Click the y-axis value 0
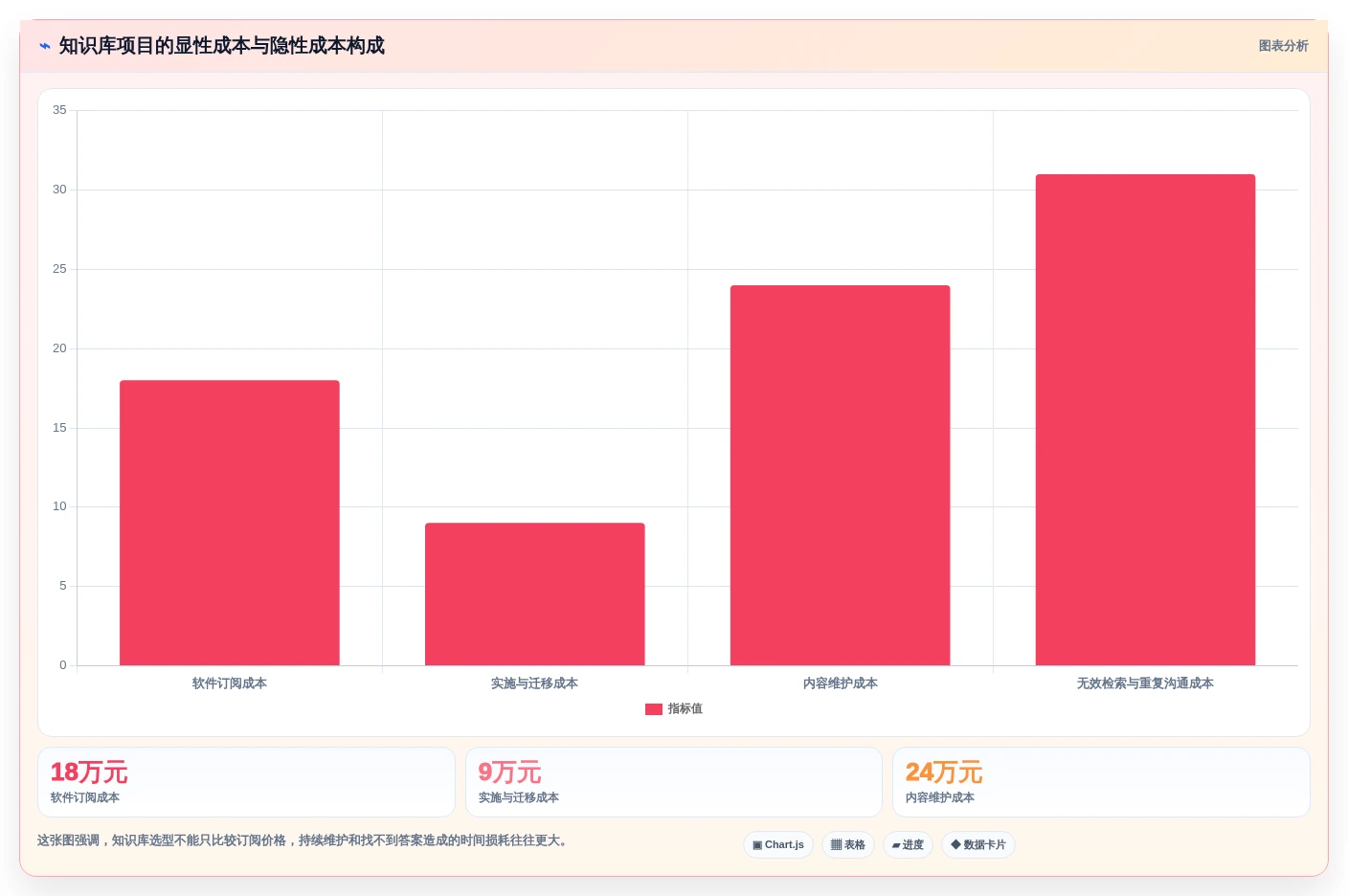The height and width of the screenshot is (896, 1348). [x=63, y=665]
